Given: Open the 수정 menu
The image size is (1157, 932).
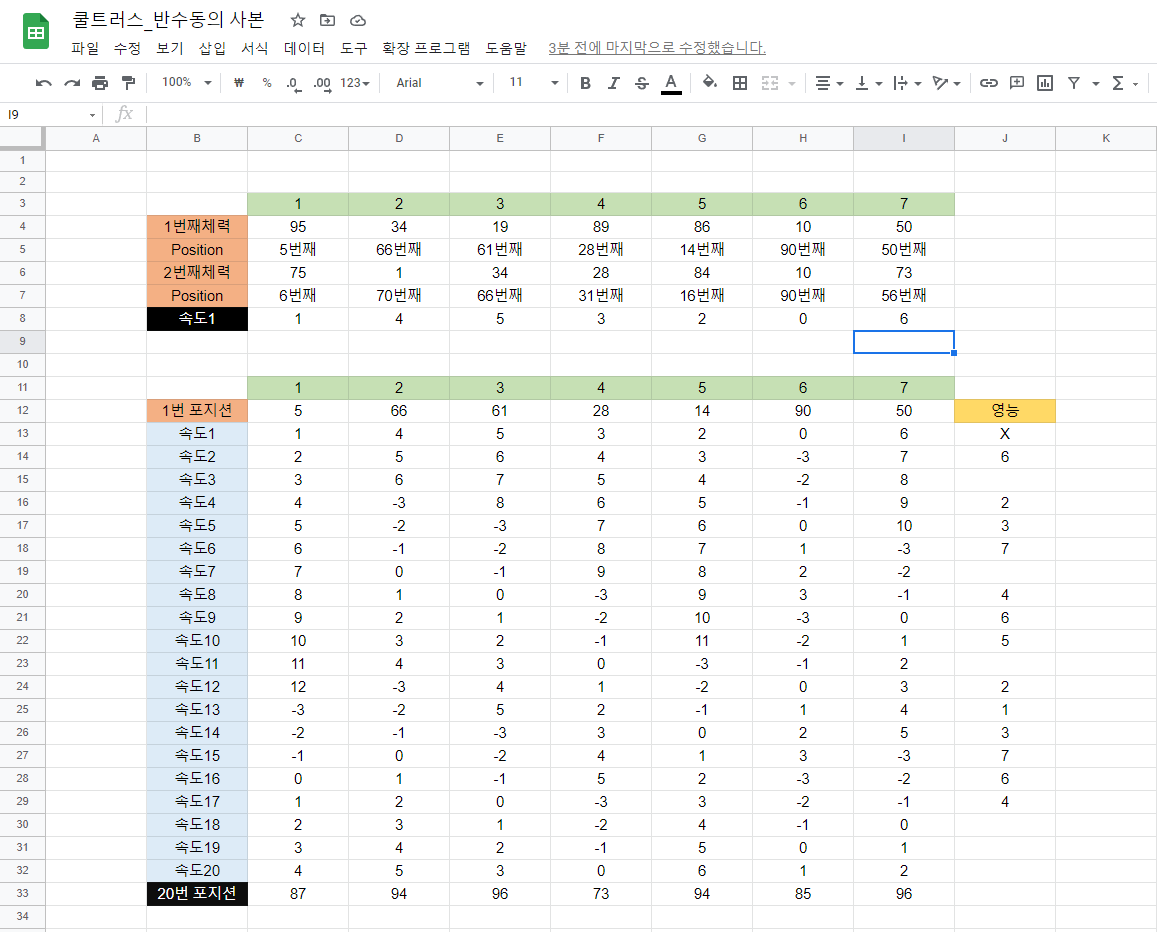Looking at the screenshot, I should coord(127,48).
